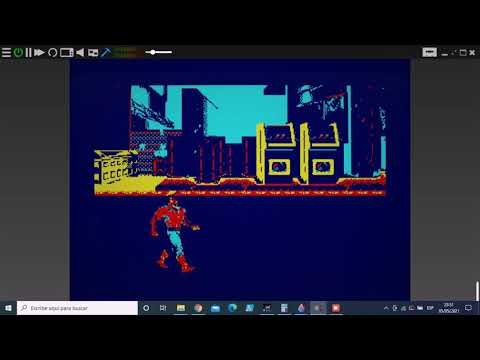Open Cortana circle icon on taskbar
Screen dimensions: 480x360
tap(146, 308)
